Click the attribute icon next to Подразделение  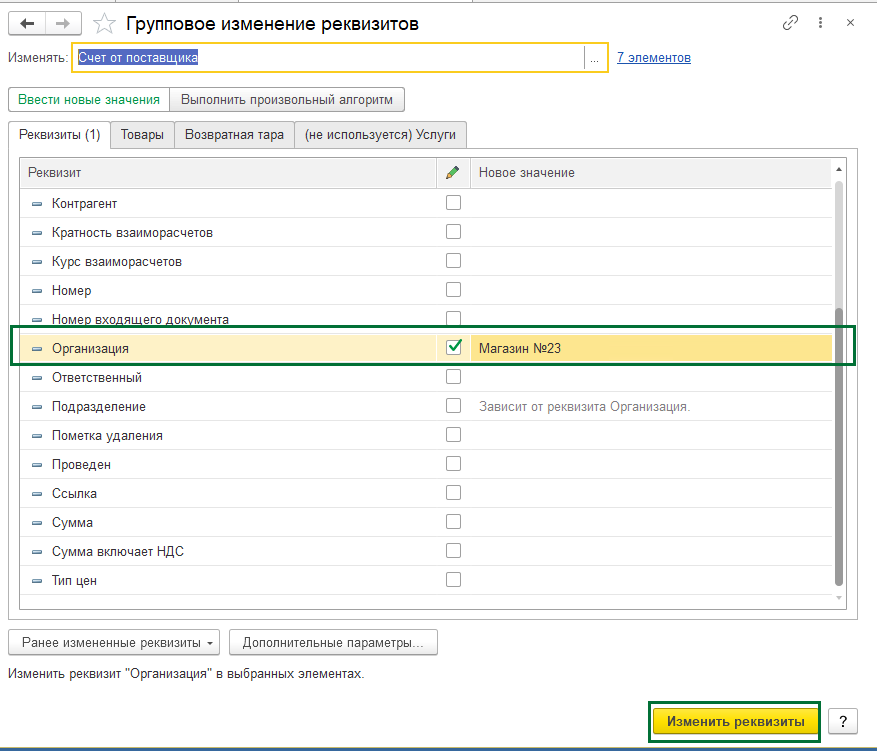point(37,407)
